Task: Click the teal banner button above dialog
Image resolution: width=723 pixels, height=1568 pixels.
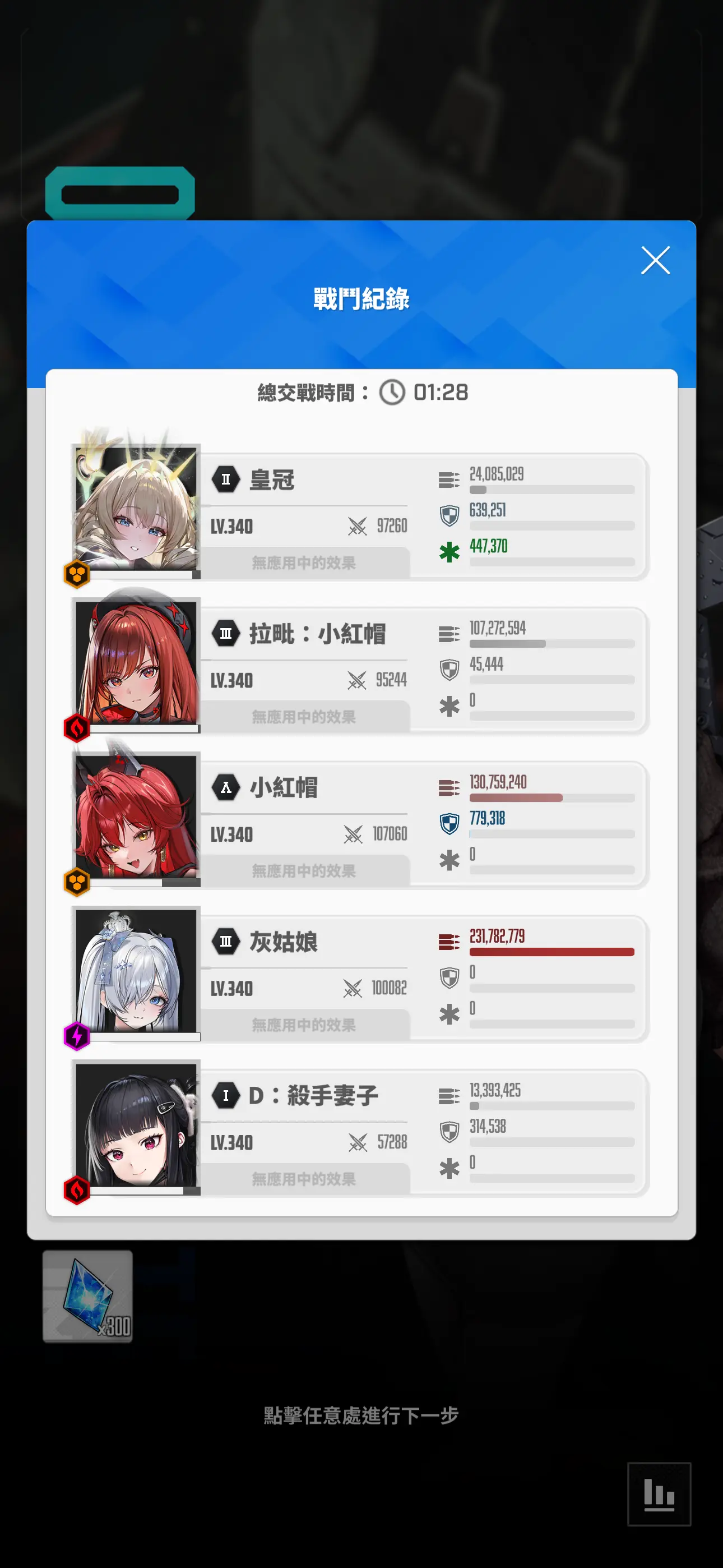Action: [x=120, y=193]
